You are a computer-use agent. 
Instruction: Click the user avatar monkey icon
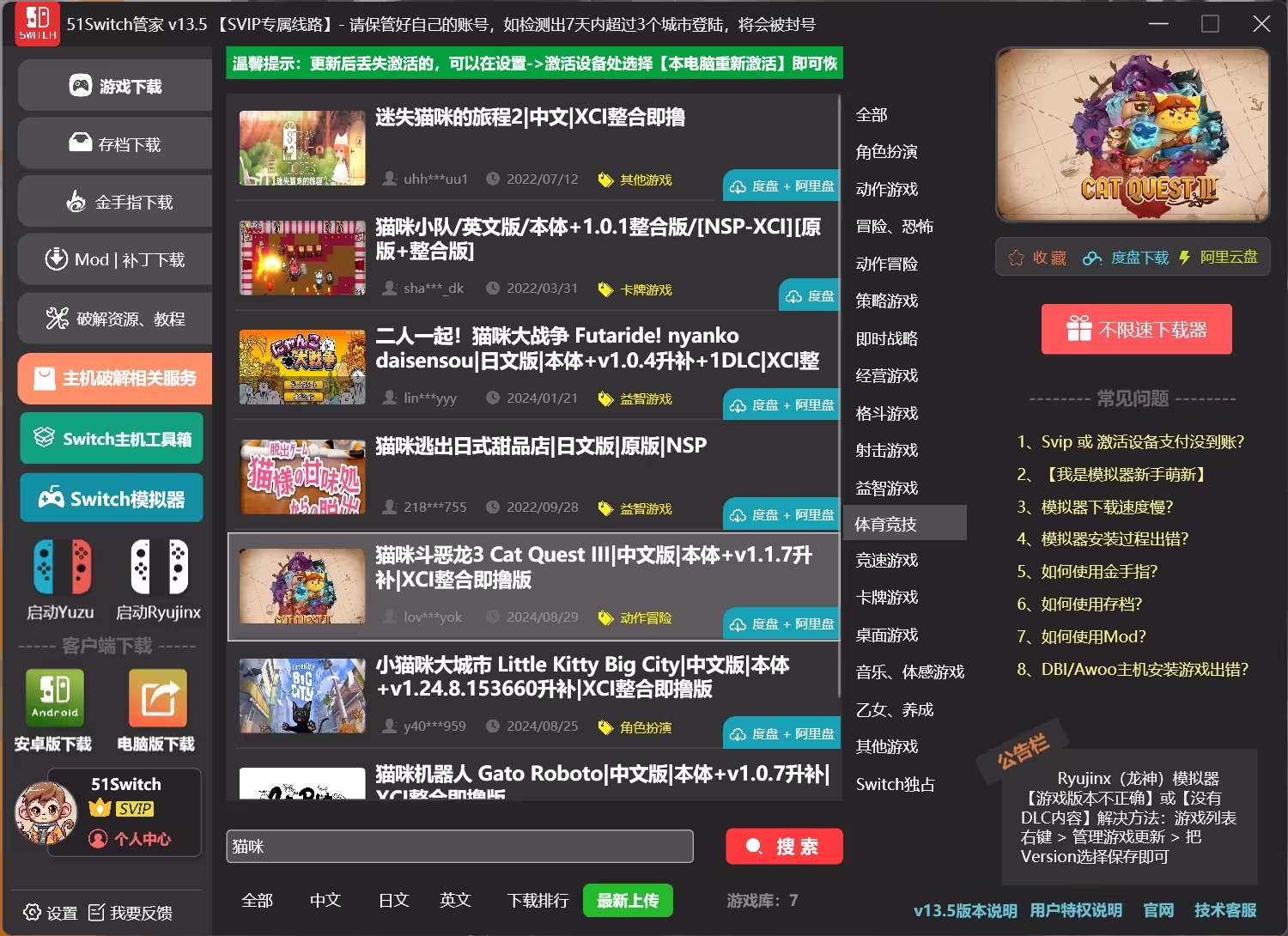(x=46, y=813)
